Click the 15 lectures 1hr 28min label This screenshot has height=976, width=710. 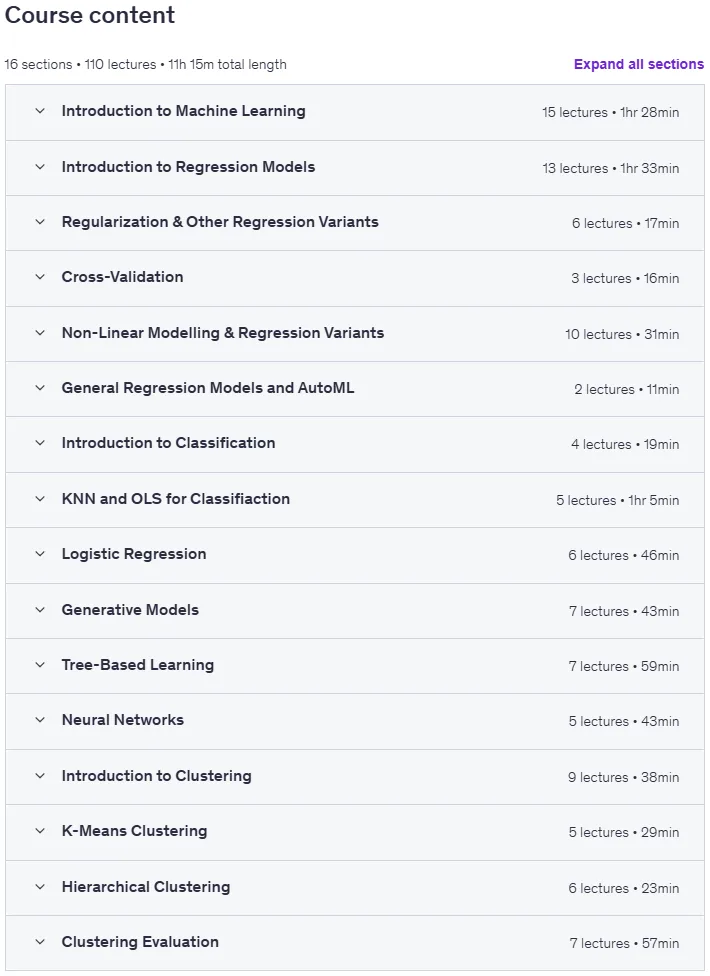point(610,113)
